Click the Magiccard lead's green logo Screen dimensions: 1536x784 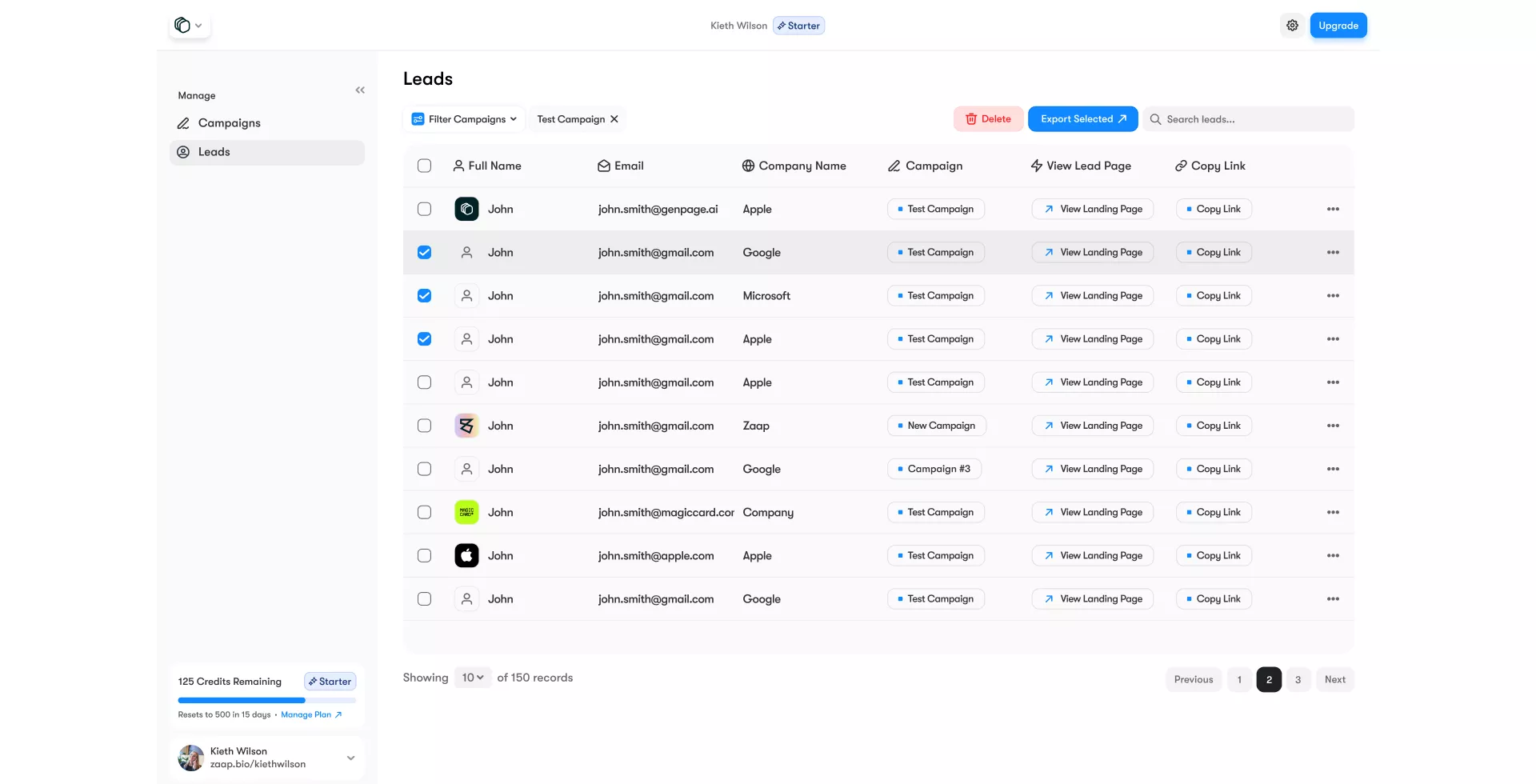[466, 512]
